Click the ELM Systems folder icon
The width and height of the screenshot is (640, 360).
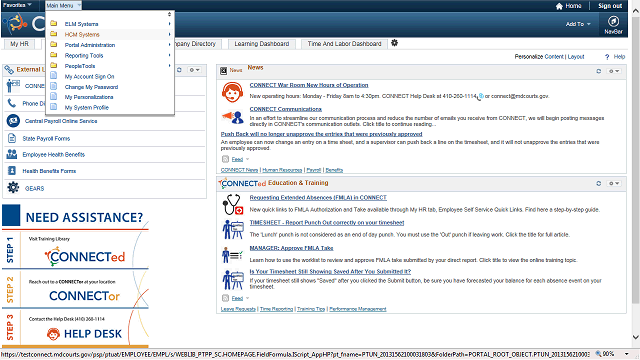53,24
